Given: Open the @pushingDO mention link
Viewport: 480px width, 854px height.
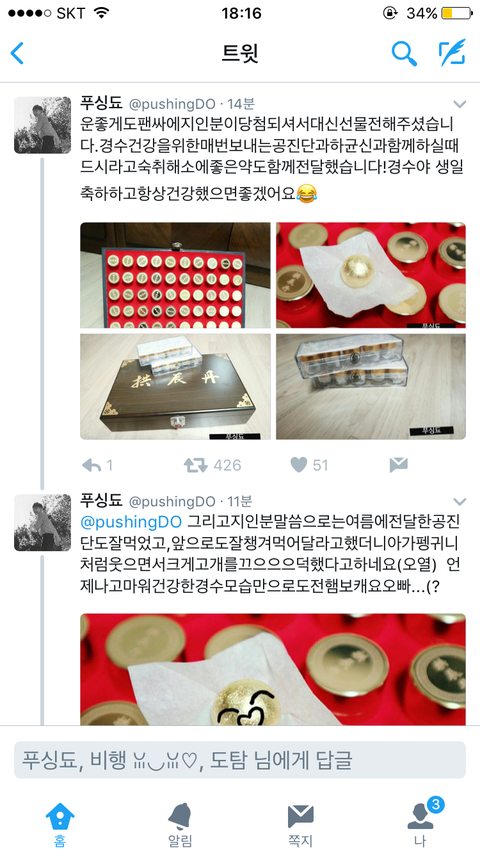Looking at the screenshot, I should tap(131, 522).
